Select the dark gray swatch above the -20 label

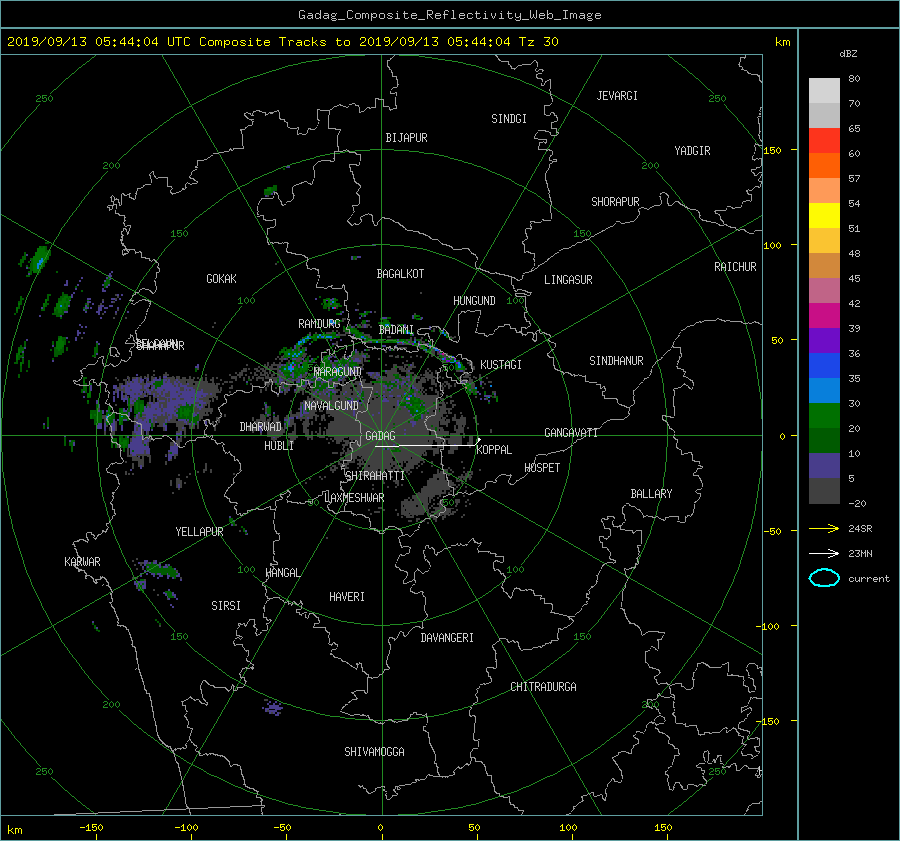coord(824,491)
